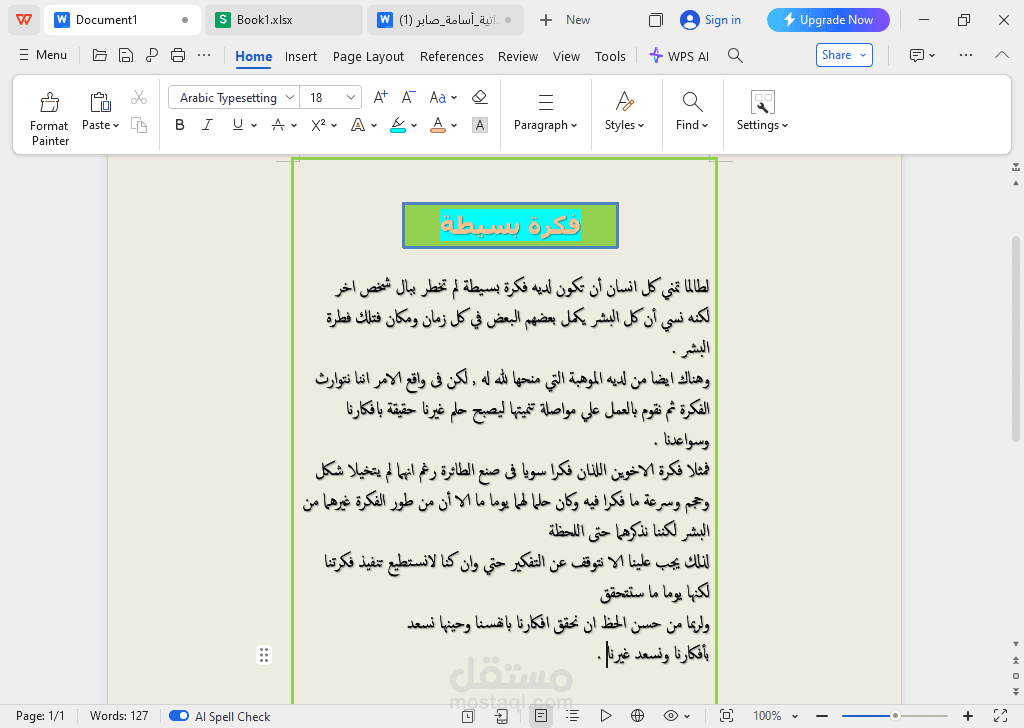Click the Copy icon below scissors
Screen dimensions: 1024x728
pyautogui.click(x=138, y=125)
